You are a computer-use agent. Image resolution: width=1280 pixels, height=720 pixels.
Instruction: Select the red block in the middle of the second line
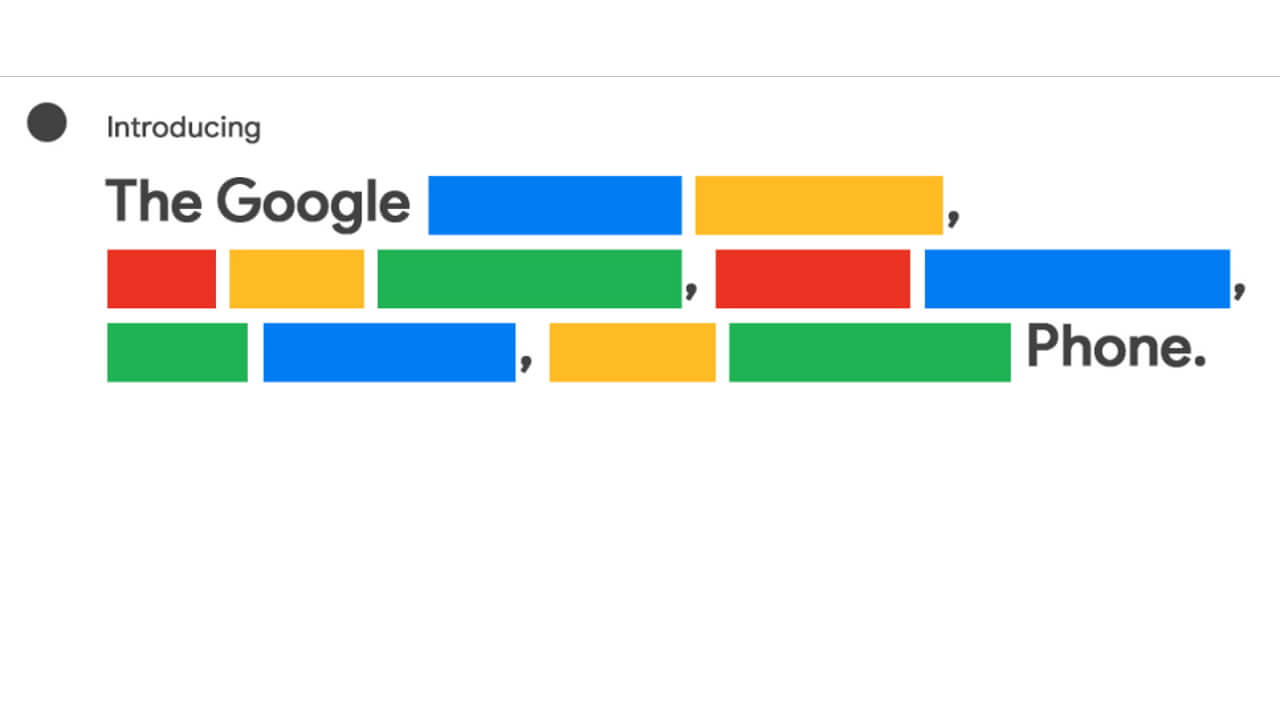pos(813,279)
